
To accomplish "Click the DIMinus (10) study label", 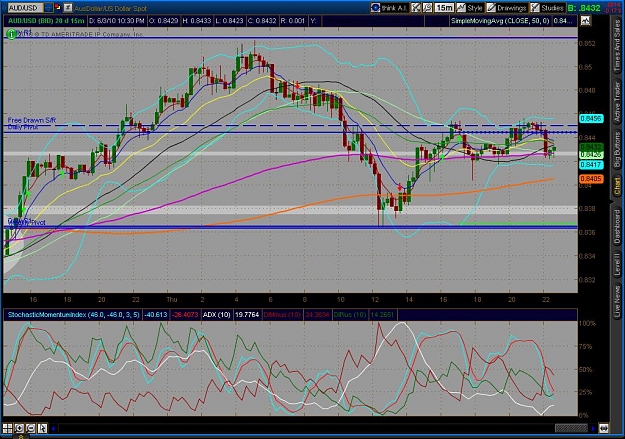I will point(282,315).
